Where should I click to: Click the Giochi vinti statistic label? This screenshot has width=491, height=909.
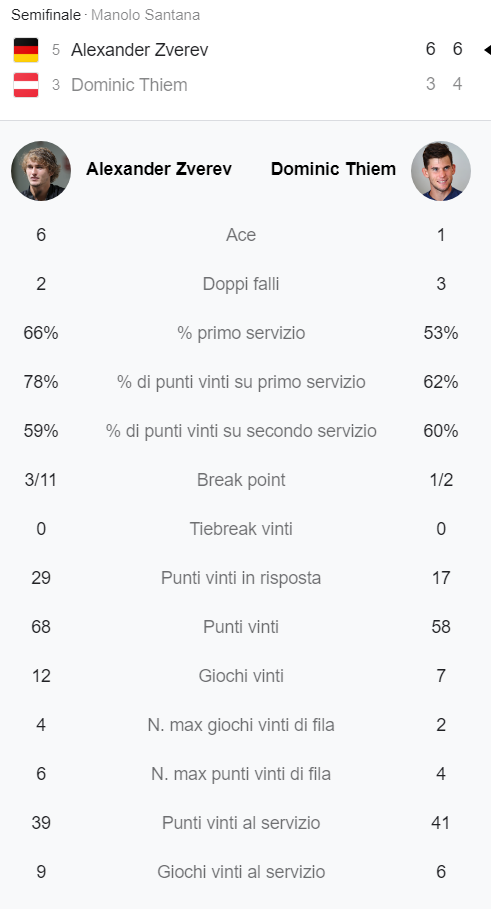coord(241,676)
